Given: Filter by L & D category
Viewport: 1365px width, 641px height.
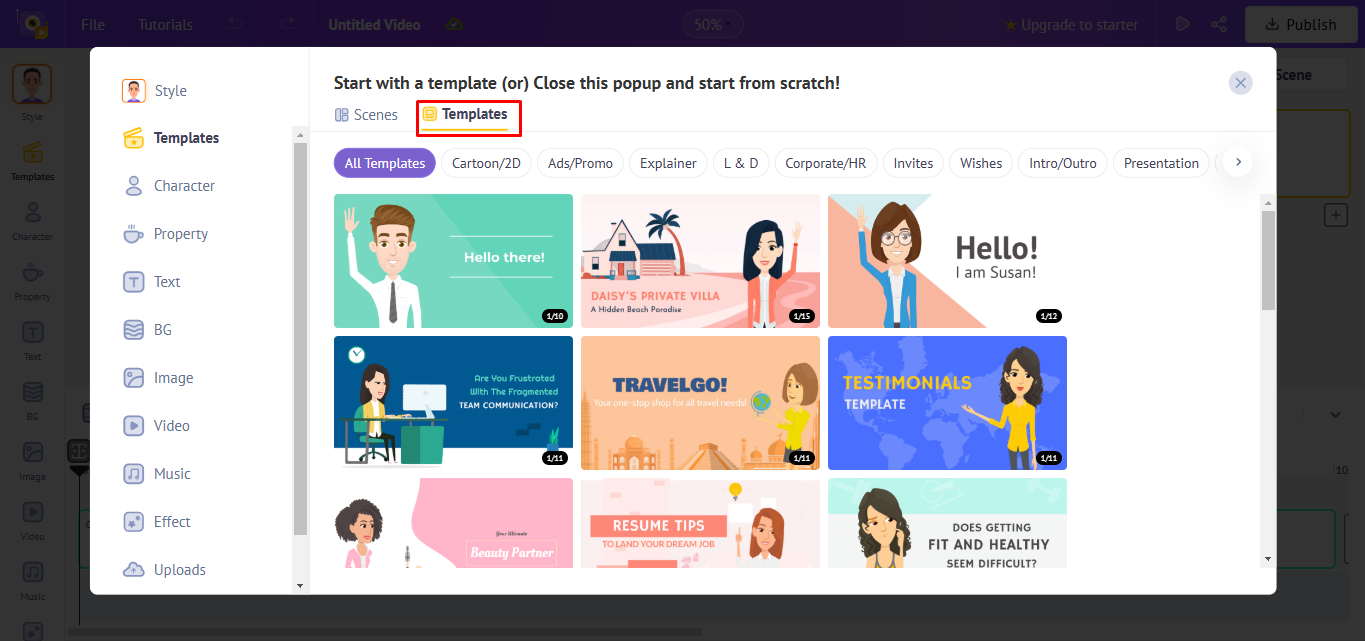Looking at the screenshot, I should tap(741, 163).
